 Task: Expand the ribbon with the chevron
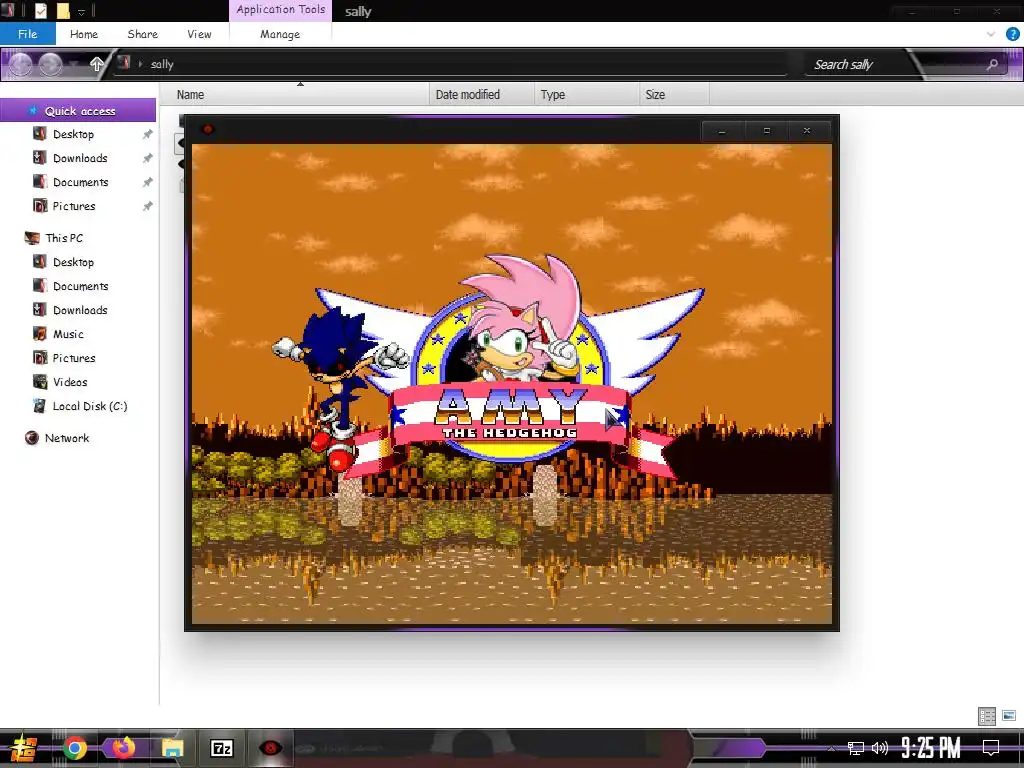[x=991, y=34]
